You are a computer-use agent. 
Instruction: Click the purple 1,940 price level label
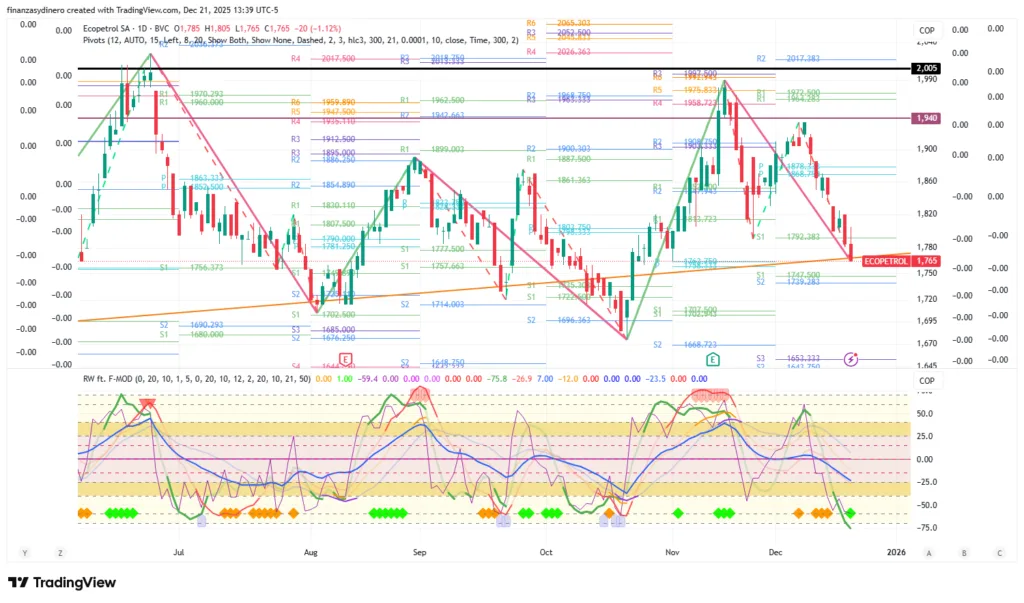tap(926, 118)
